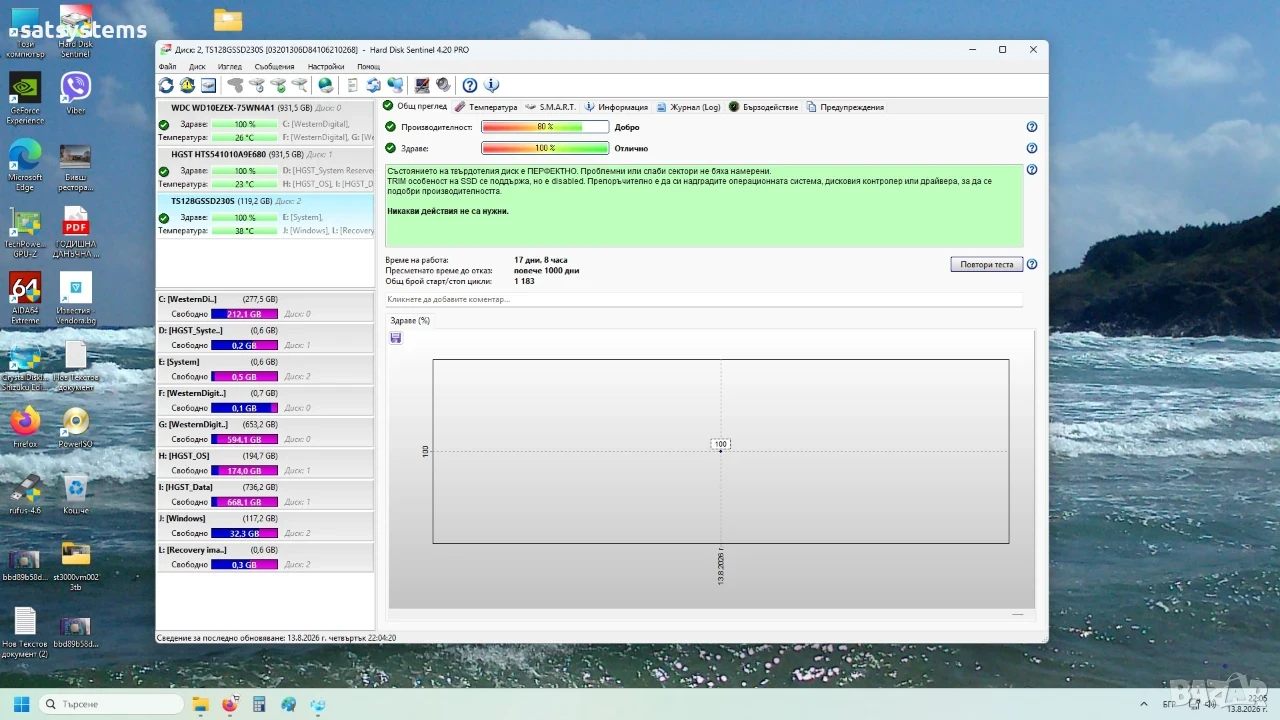
Task: Open Help with the question mark toolbar icon
Action: tap(470, 86)
